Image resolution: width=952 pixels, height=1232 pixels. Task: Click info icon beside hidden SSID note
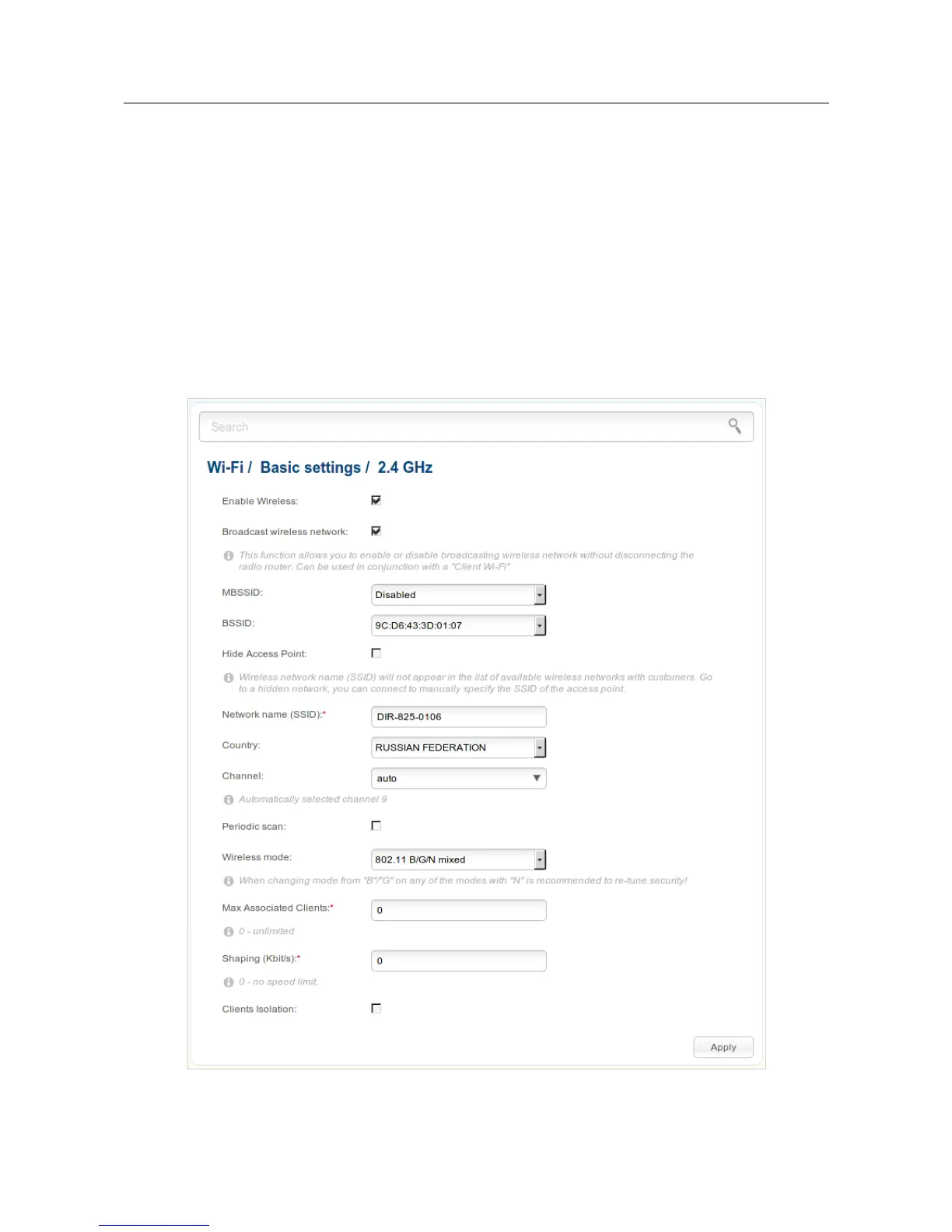pyautogui.click(x=229, y=677)
